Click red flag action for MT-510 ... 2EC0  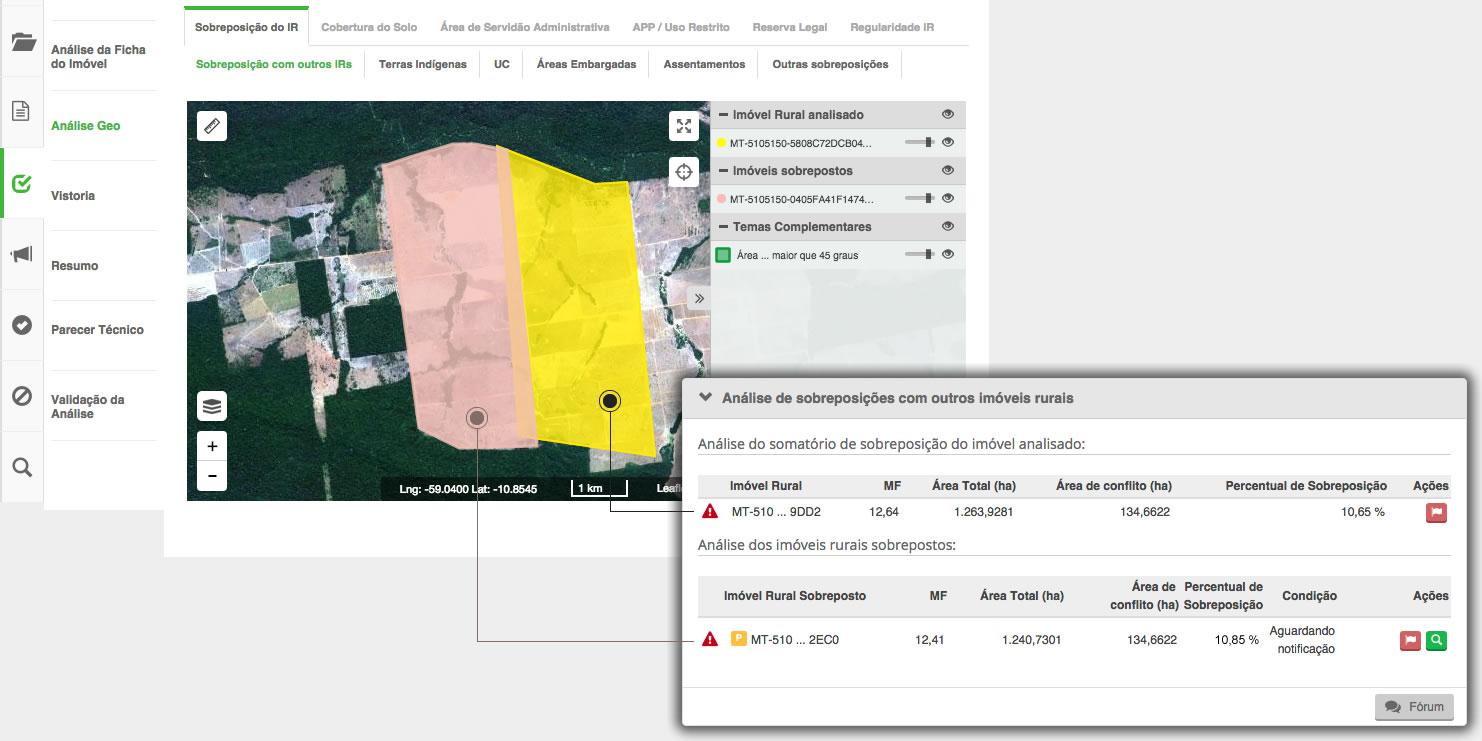[x=1410, y=640]
